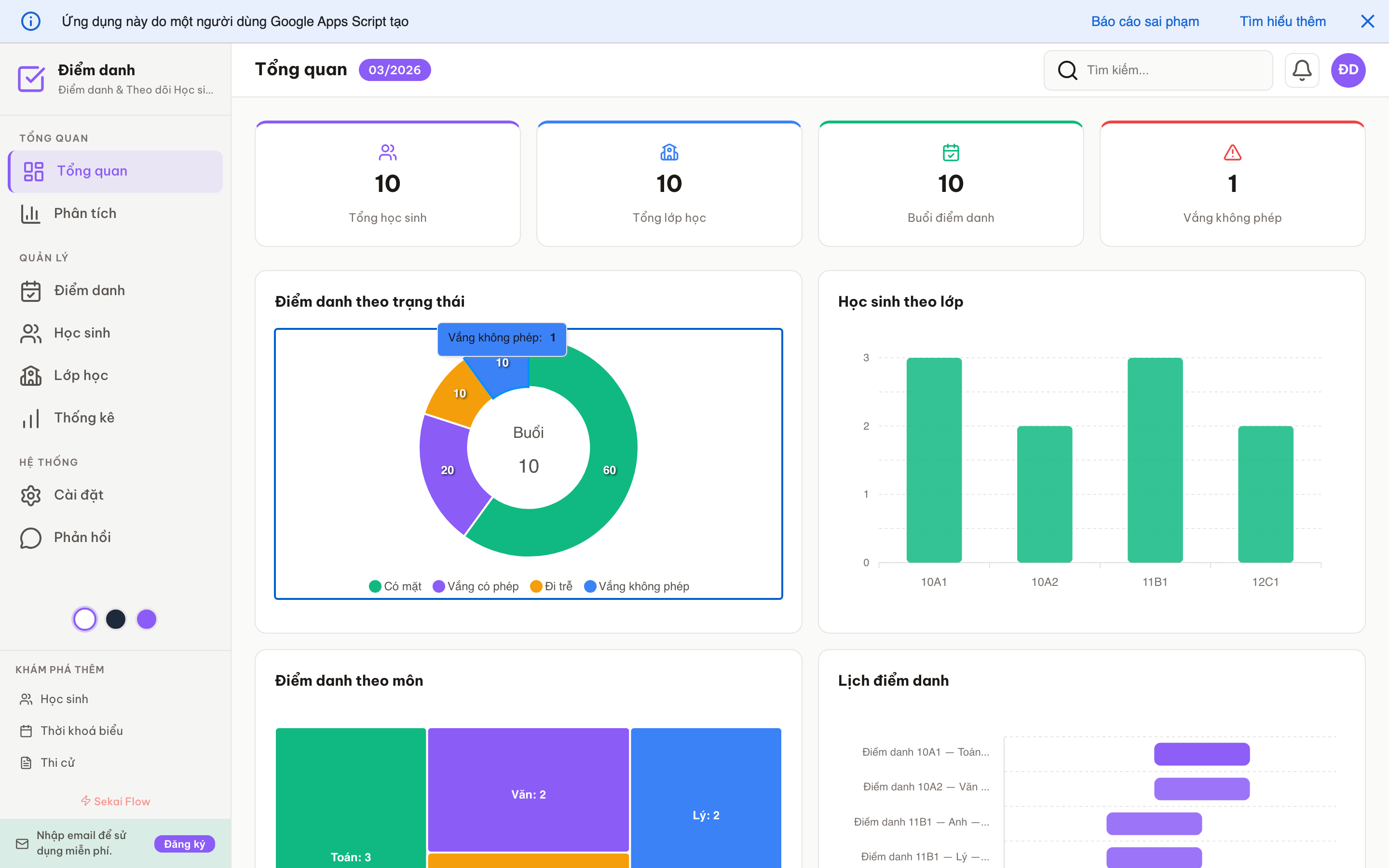This screenshot has width=1389, height=868.
Task: Open Thời khoá biểu link
Action: (x=82, y=731)
